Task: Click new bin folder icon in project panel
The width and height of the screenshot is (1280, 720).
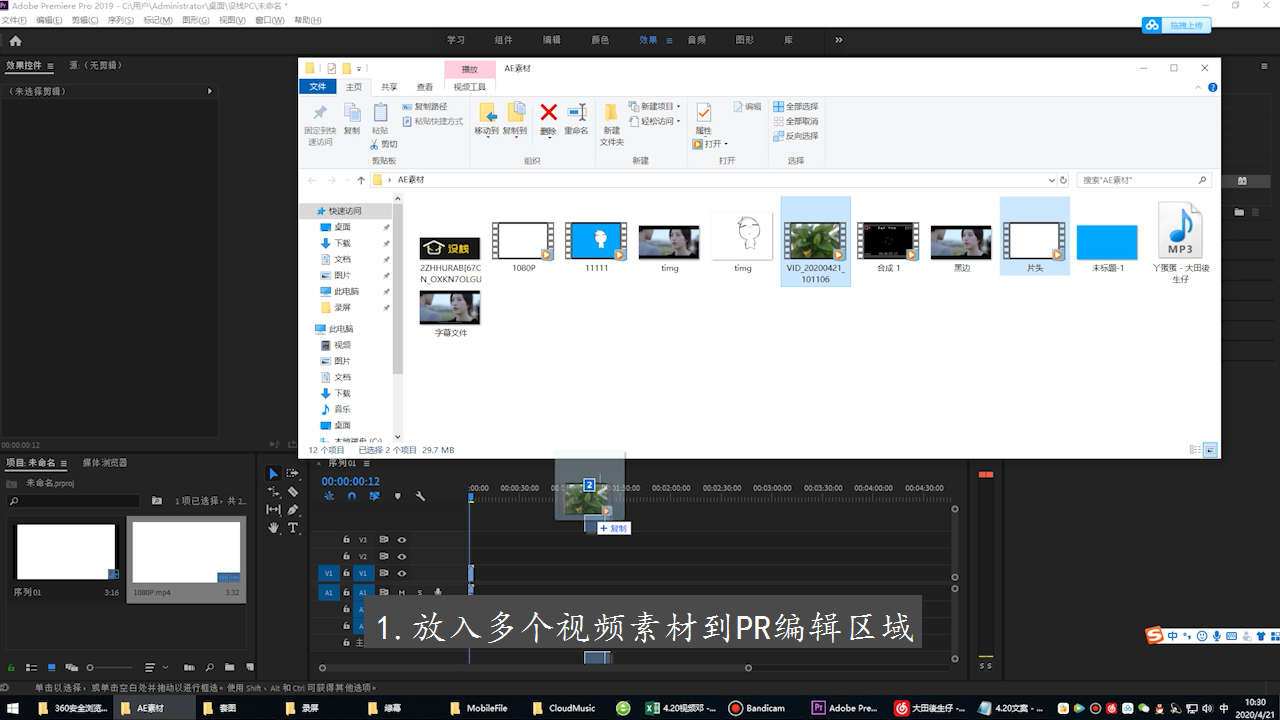Action: [x=229, y=667]
